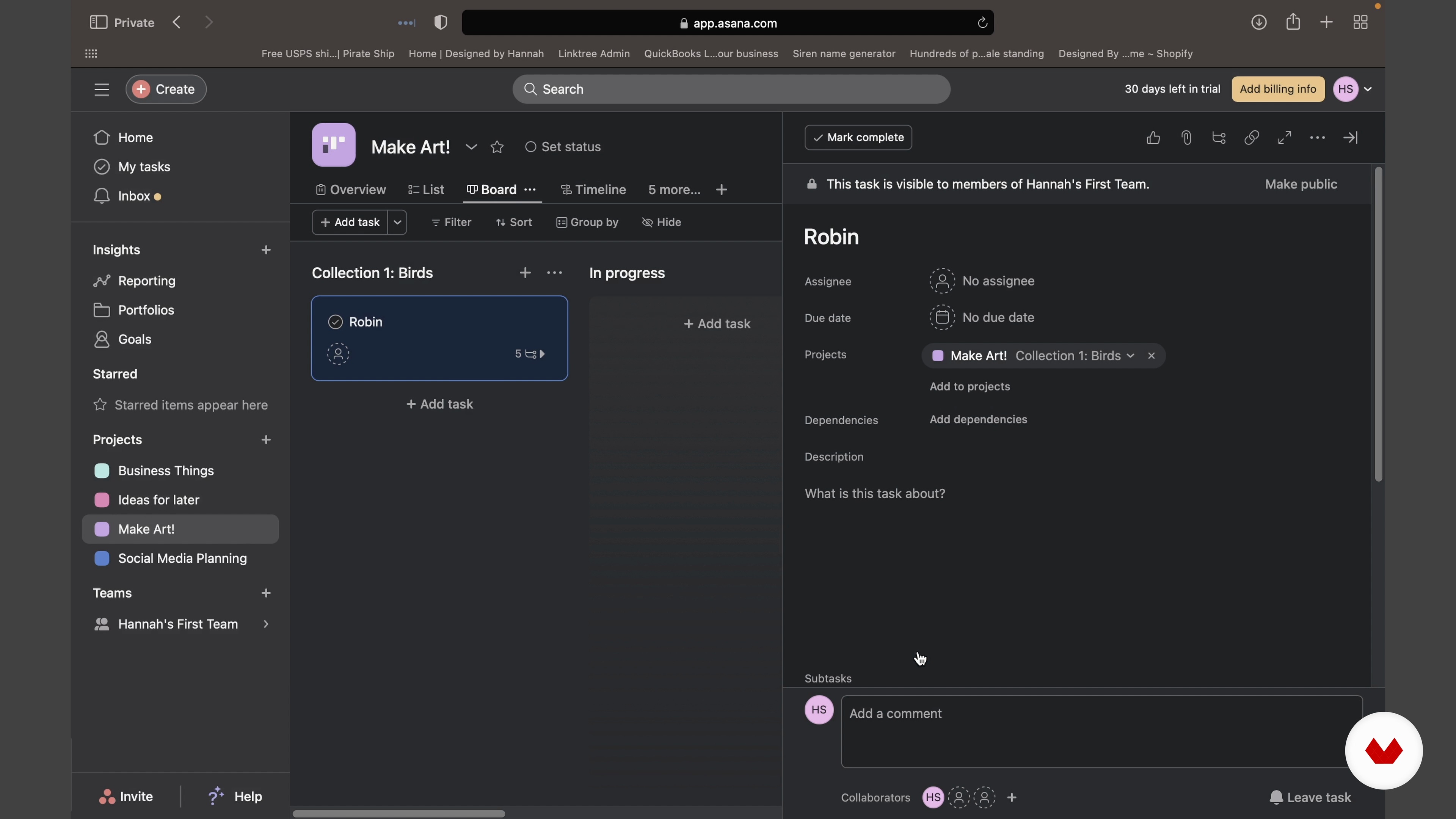Open browser sidebar panel icon
This screenshot has height=819, width=1456.
98,22
